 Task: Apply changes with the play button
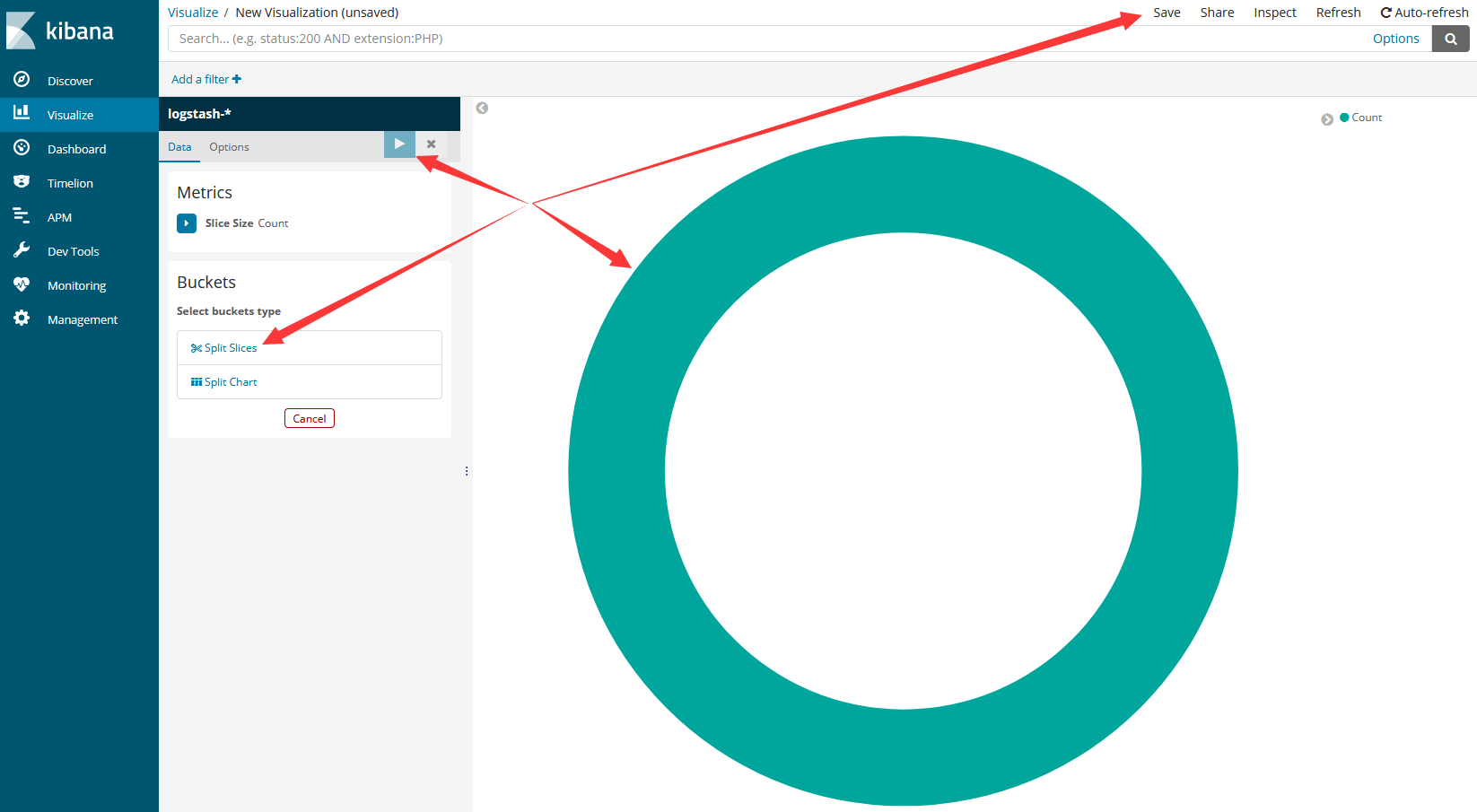click(399, 144)
